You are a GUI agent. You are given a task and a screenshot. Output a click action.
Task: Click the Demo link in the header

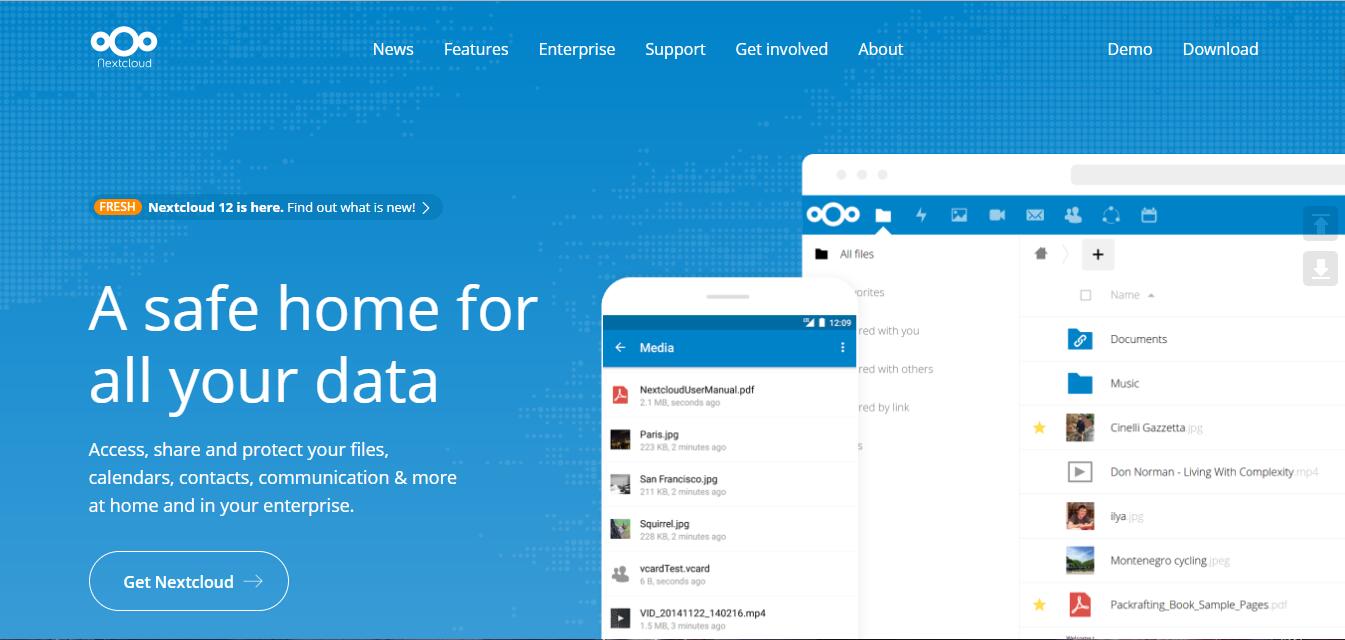(1130, 49)
